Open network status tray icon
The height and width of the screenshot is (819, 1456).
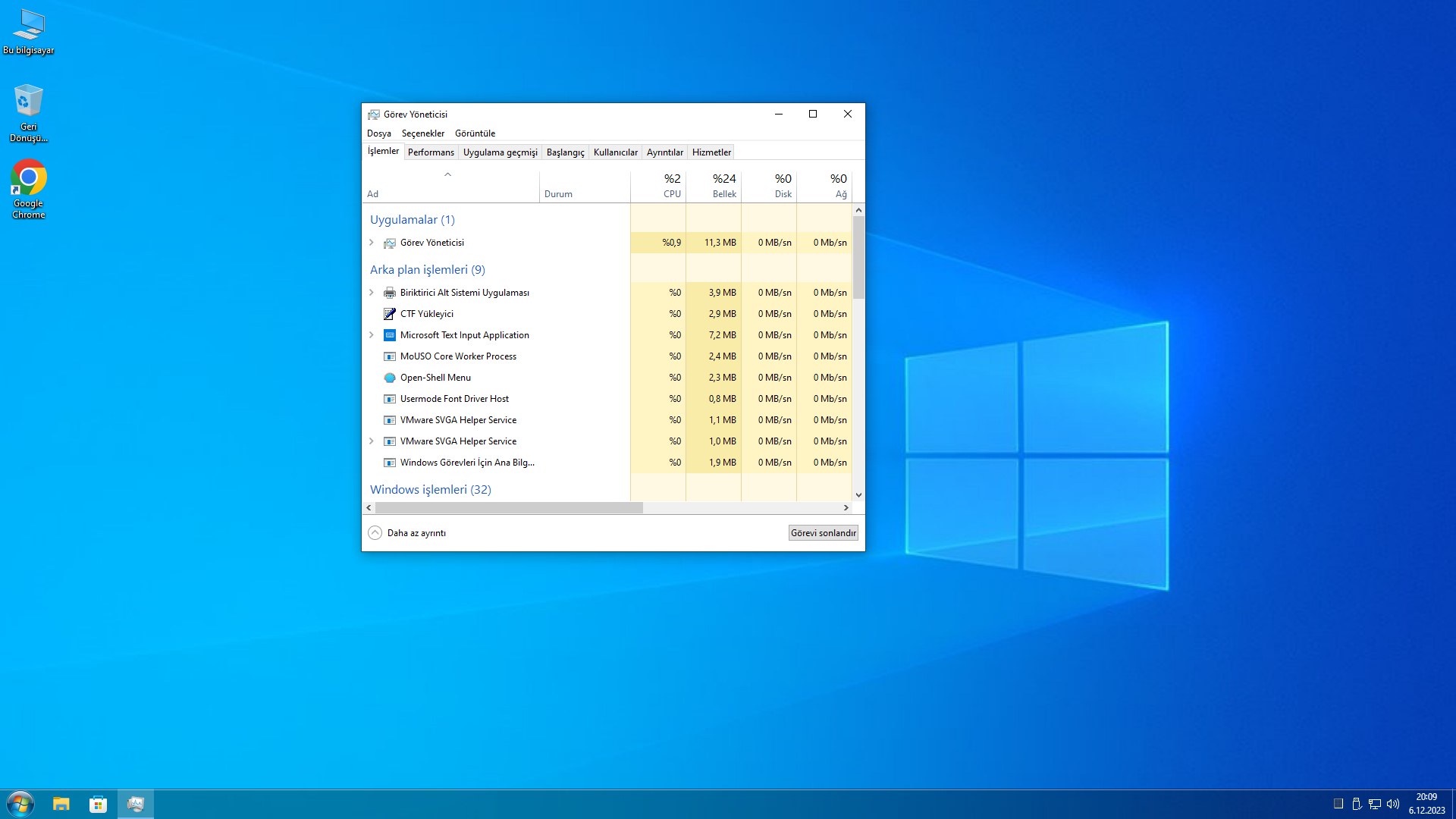(1375, 804)
